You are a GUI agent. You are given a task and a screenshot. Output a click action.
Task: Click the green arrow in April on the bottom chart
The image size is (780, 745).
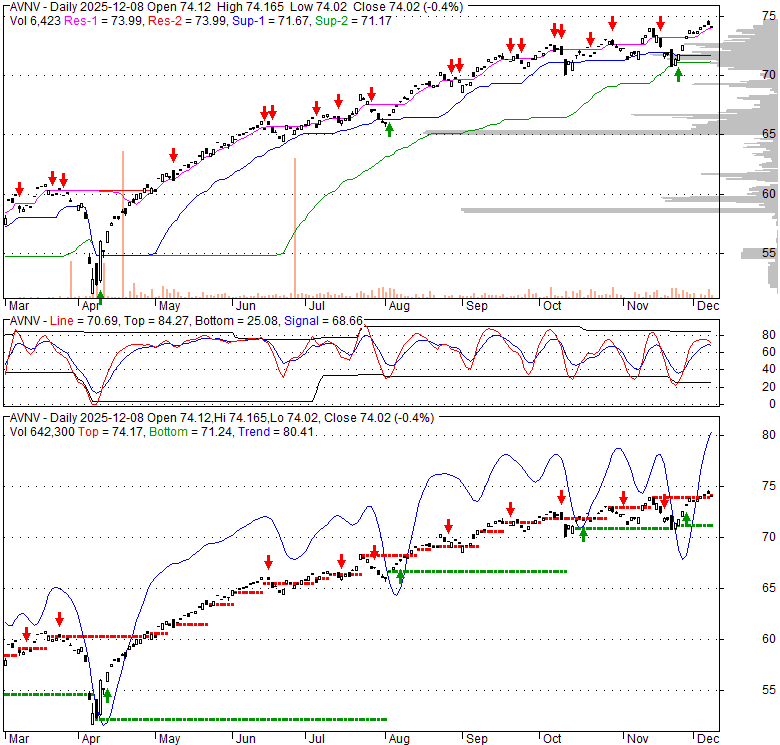107,695
